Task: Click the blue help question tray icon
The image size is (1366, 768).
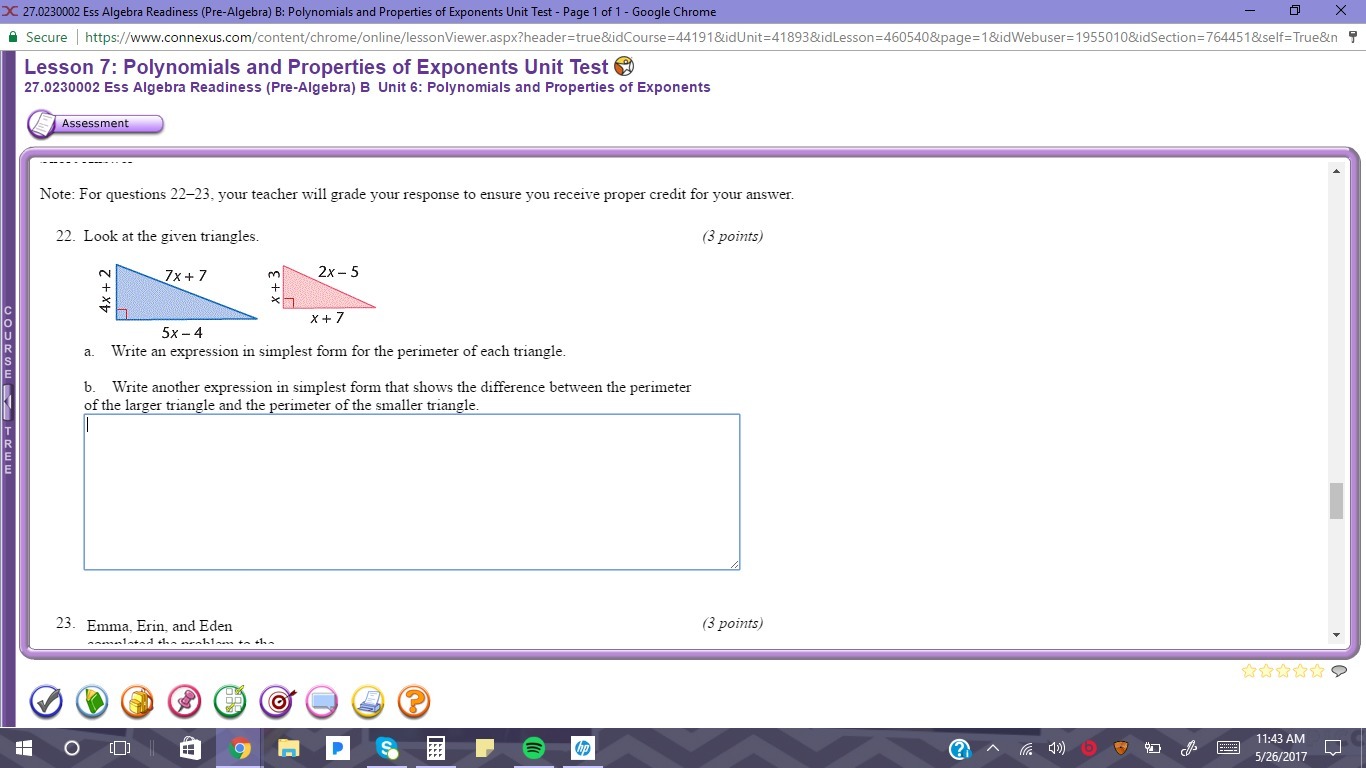Action: [959, 748]
